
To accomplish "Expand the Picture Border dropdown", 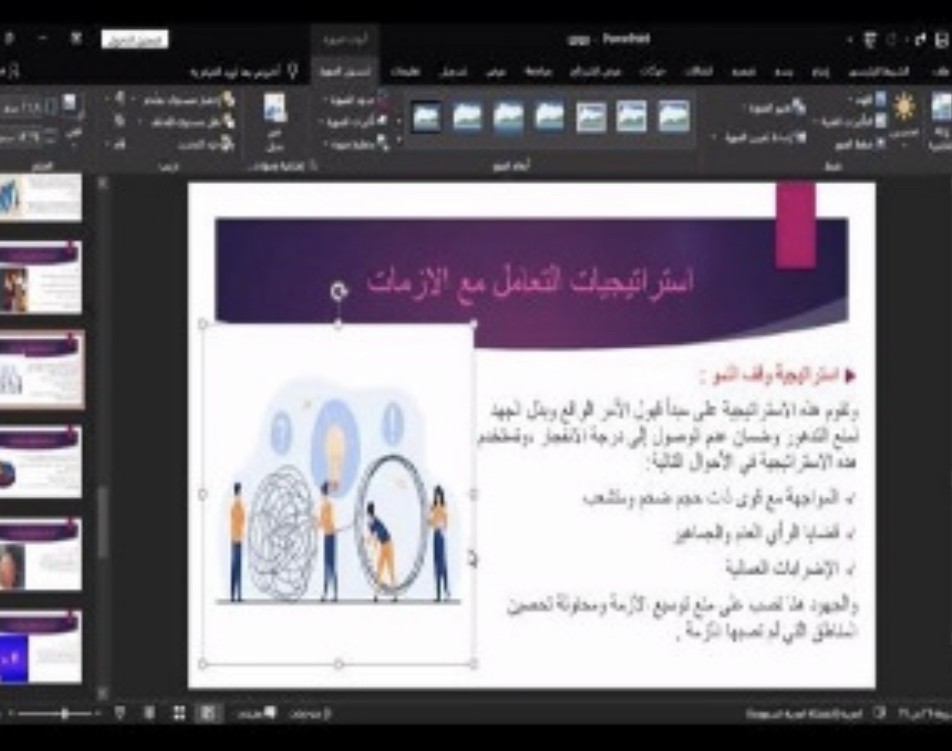I will click(355, 101).
